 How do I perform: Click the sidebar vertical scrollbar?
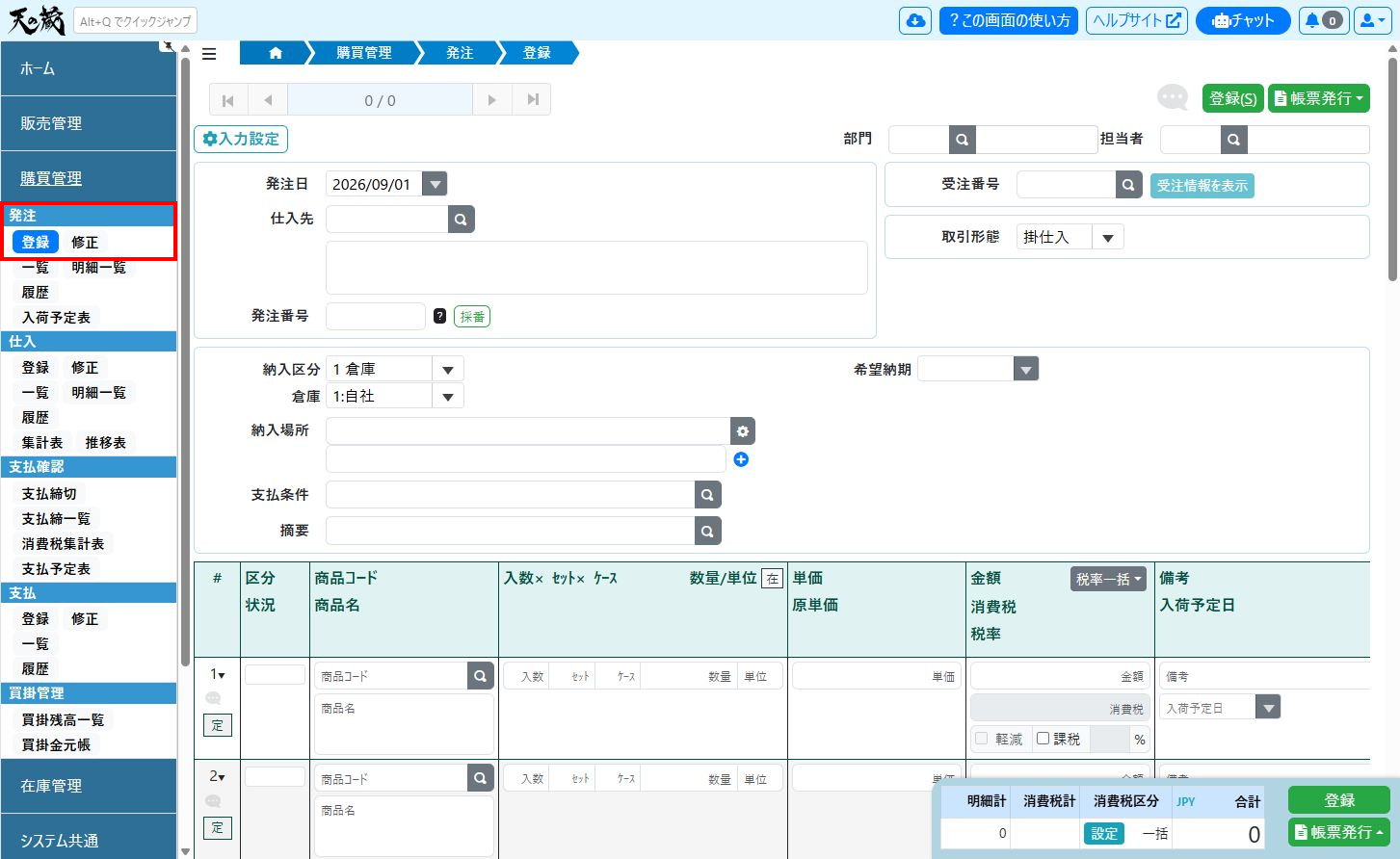coord(185,361)
